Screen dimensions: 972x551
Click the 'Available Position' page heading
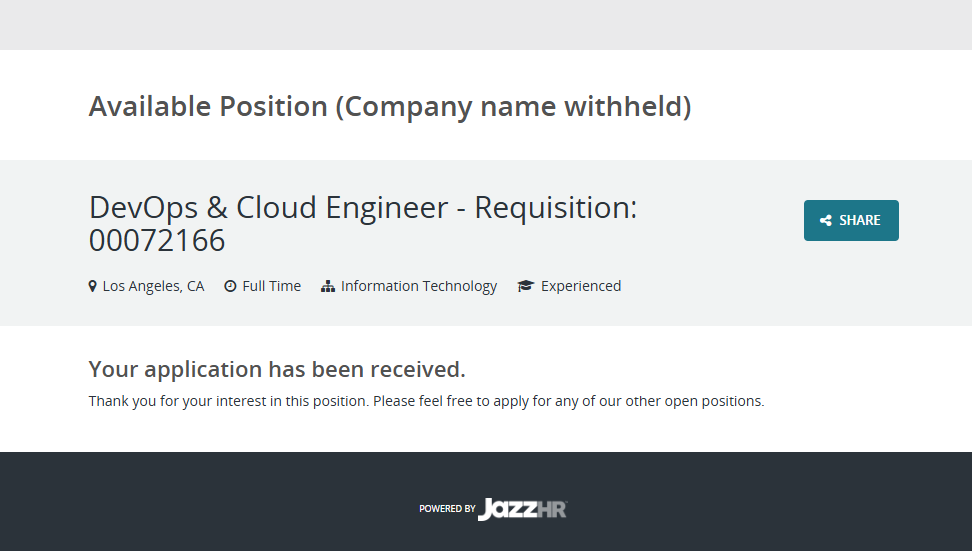click(208, 106)
